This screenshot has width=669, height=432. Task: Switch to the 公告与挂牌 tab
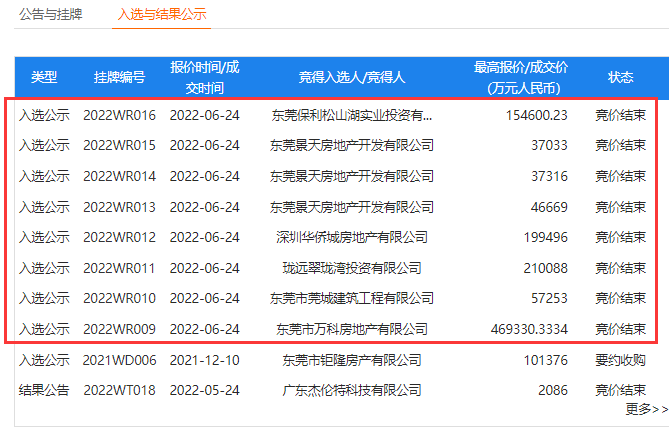pos(51,14)
